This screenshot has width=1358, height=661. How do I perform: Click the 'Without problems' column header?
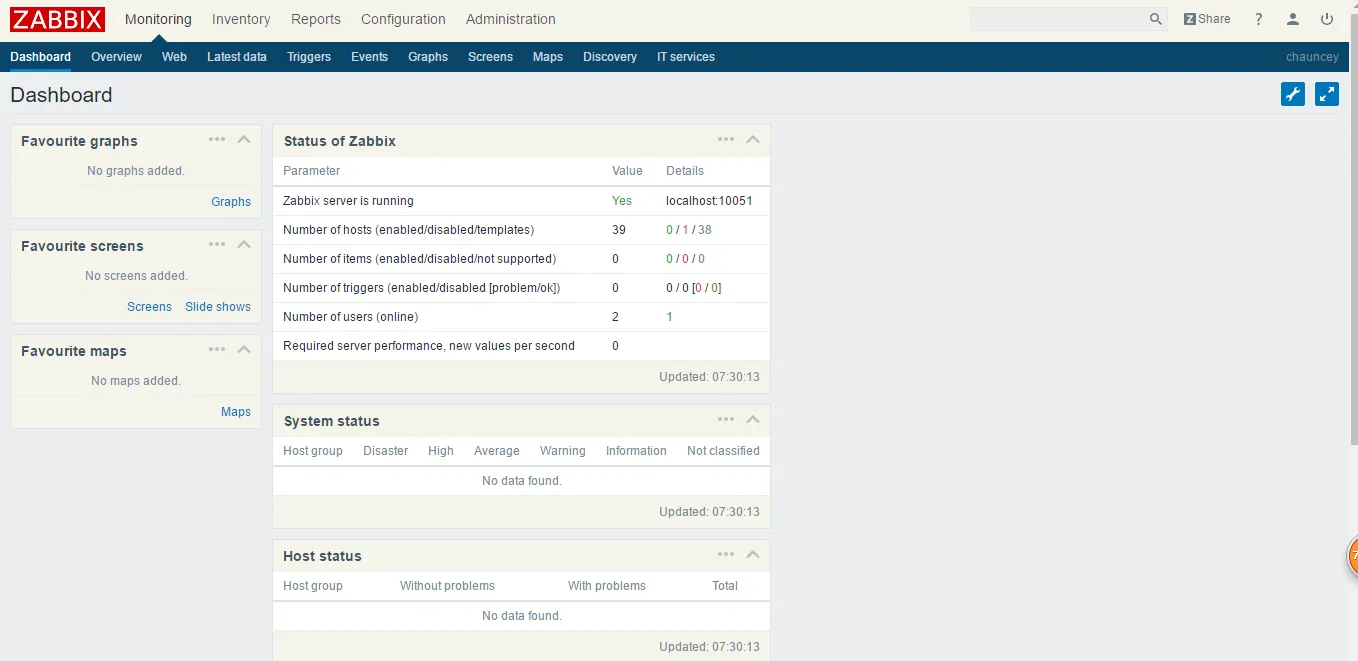pyautogui.click(x=447, y=585)
